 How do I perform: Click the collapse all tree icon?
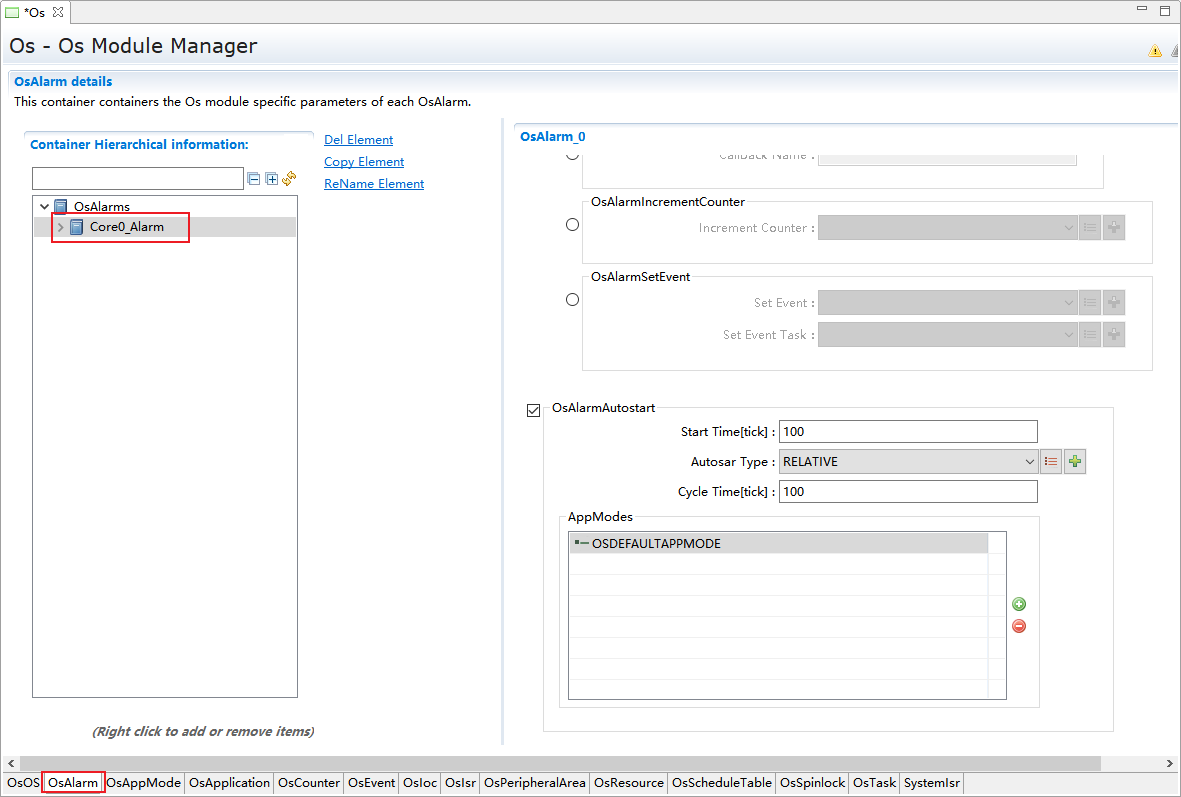click(x=254, y=179)
